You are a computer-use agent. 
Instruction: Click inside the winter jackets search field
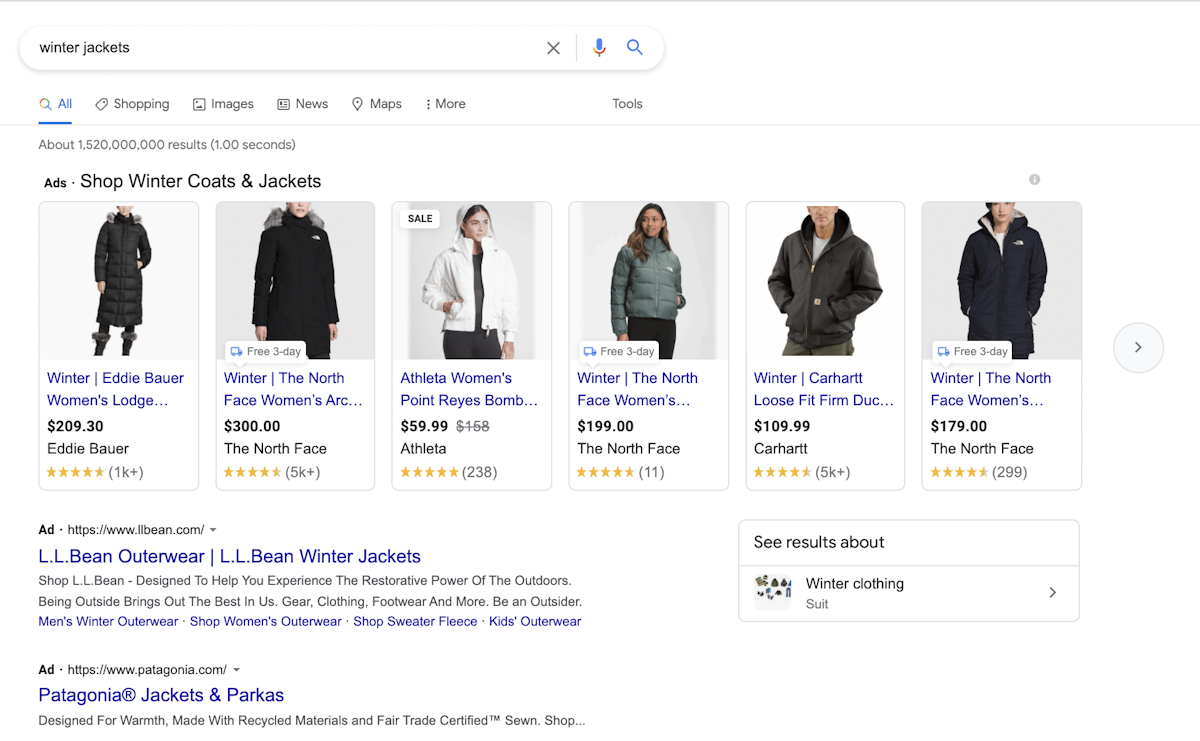280,47
